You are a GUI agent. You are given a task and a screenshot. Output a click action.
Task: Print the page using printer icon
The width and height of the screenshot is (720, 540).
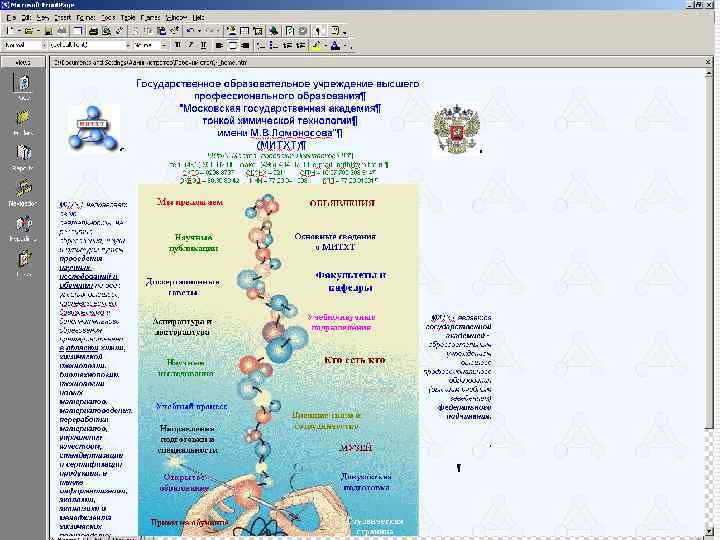point(93,31)
